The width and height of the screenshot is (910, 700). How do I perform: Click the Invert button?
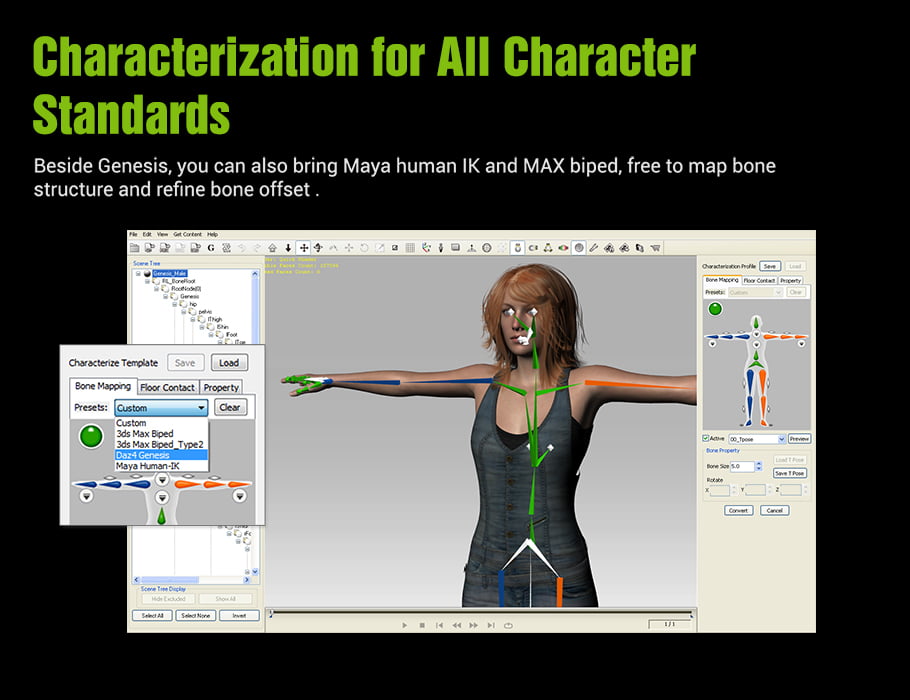point(239,615)
